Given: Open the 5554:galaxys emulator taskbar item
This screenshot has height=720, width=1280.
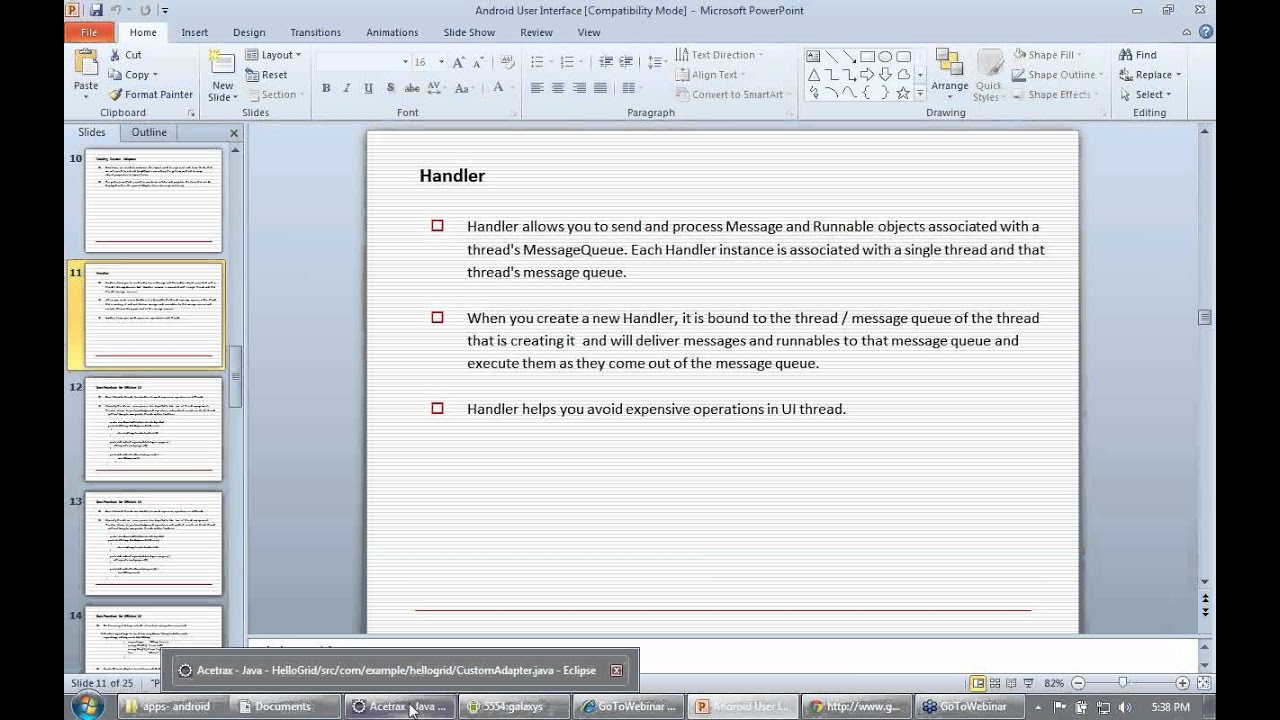Looking at the screenshot, I should [x=514, y=706].
